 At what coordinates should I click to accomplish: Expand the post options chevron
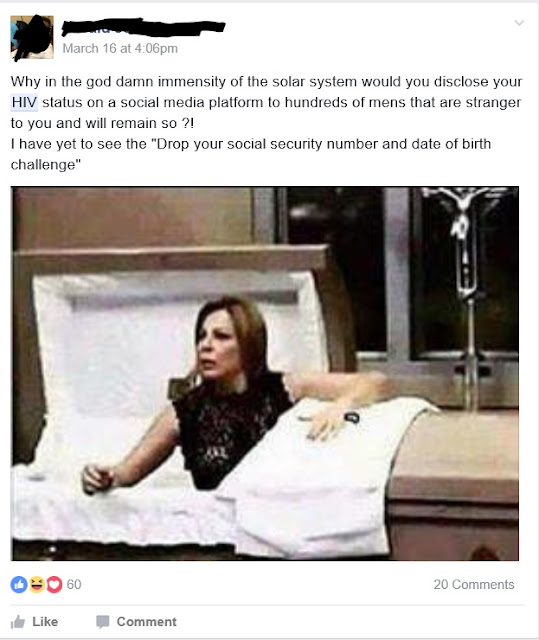519,23
